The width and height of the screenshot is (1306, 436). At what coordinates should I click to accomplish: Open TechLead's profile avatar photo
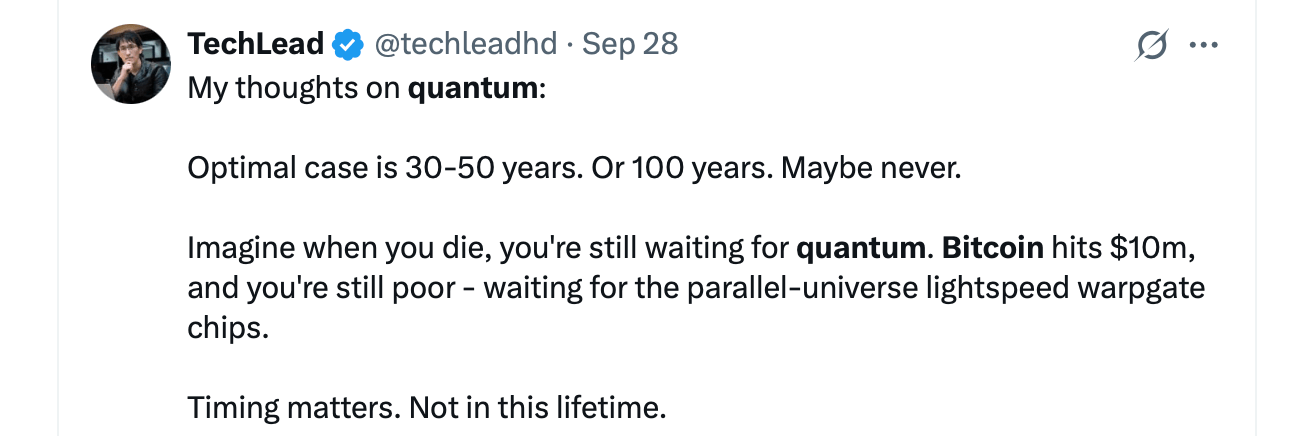[131, 64]
